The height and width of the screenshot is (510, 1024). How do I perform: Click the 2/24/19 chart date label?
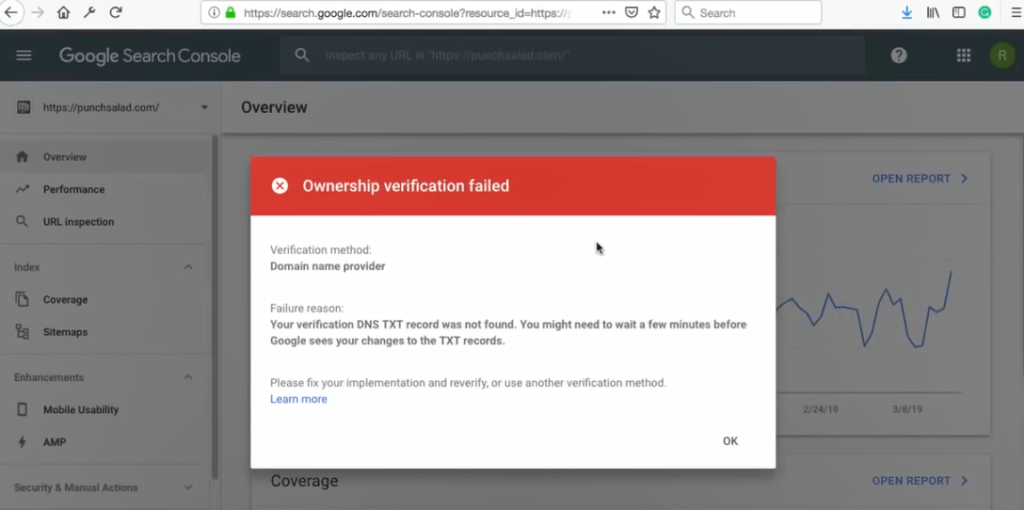820,409
